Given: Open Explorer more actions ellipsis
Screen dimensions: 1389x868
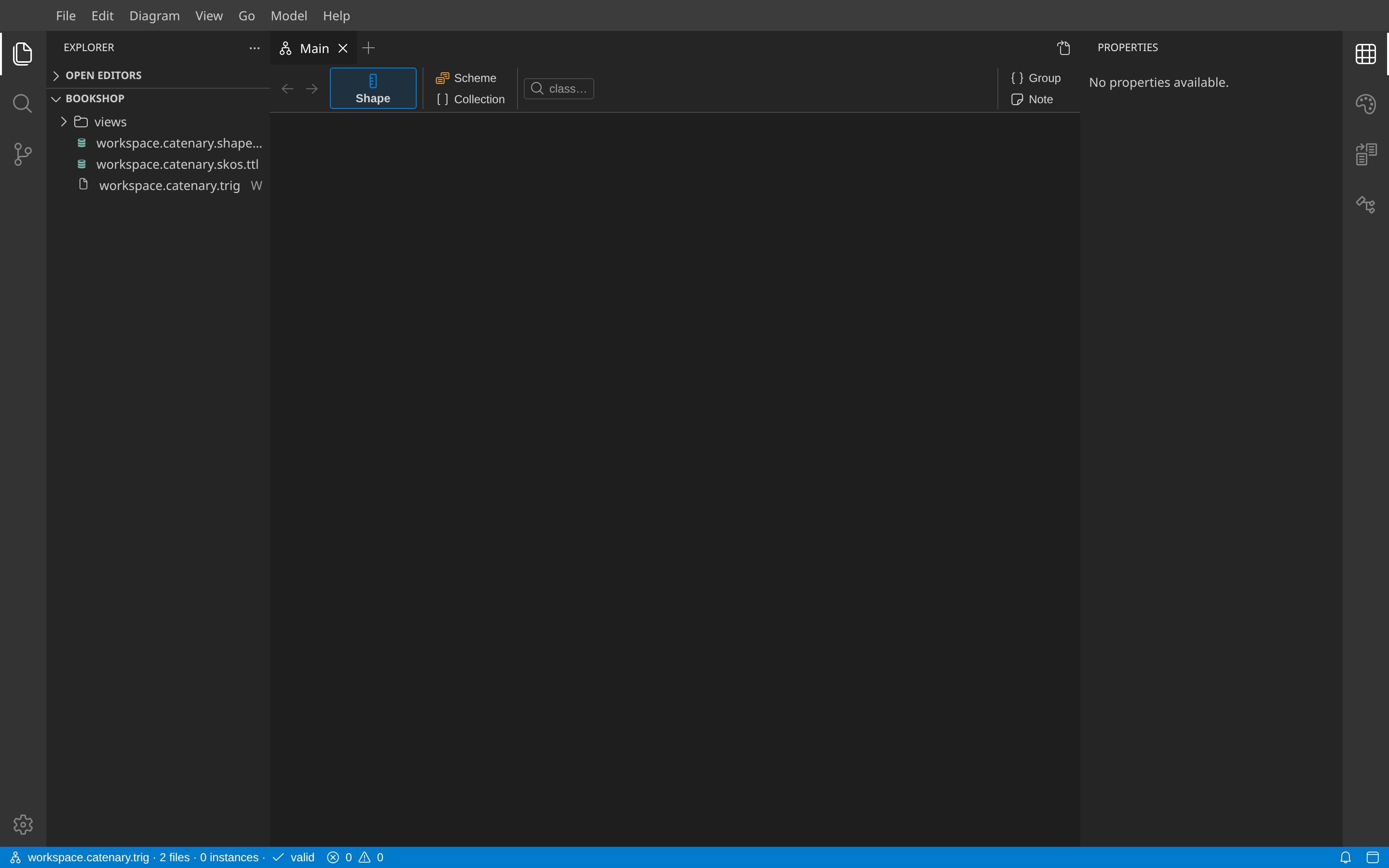Looking at the screenshot, I should tap(254, 48).
